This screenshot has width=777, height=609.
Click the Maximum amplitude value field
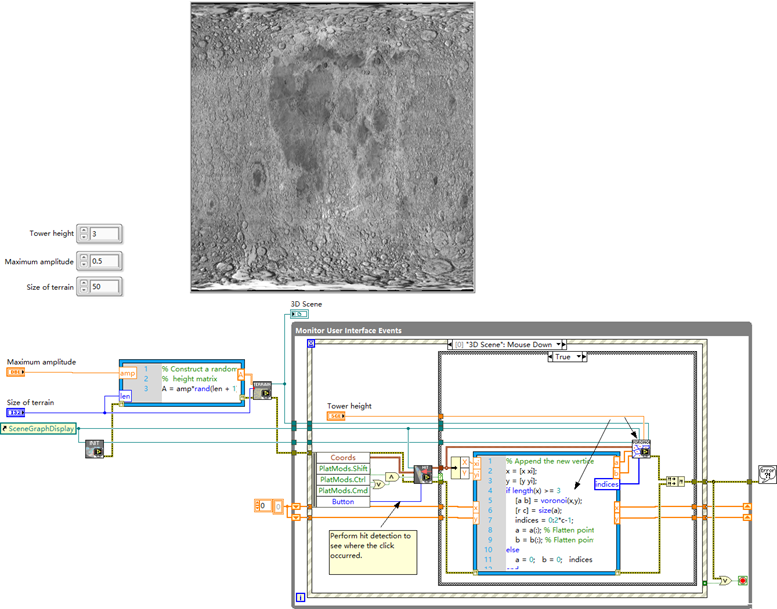tap(105, 261)
